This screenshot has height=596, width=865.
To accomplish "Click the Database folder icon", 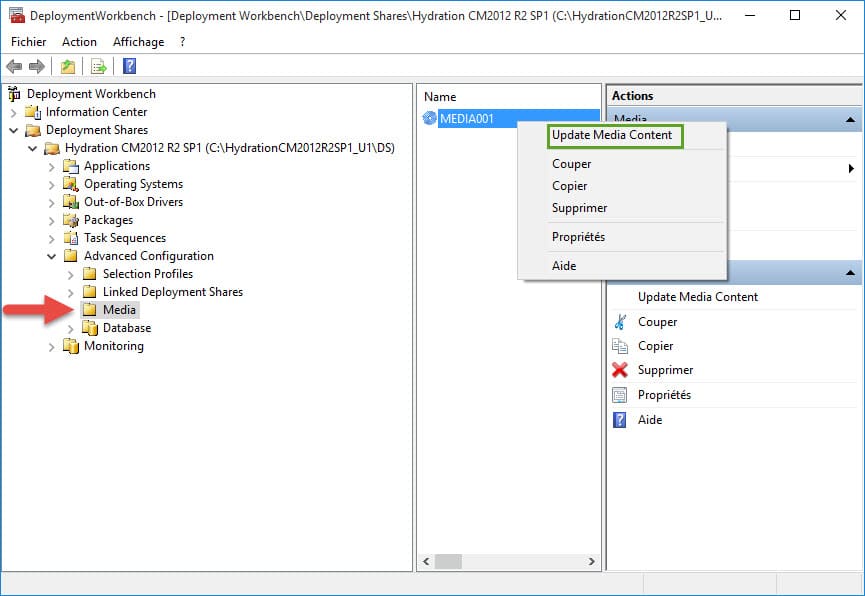I will pyautogui.click(x=90, y=328).
